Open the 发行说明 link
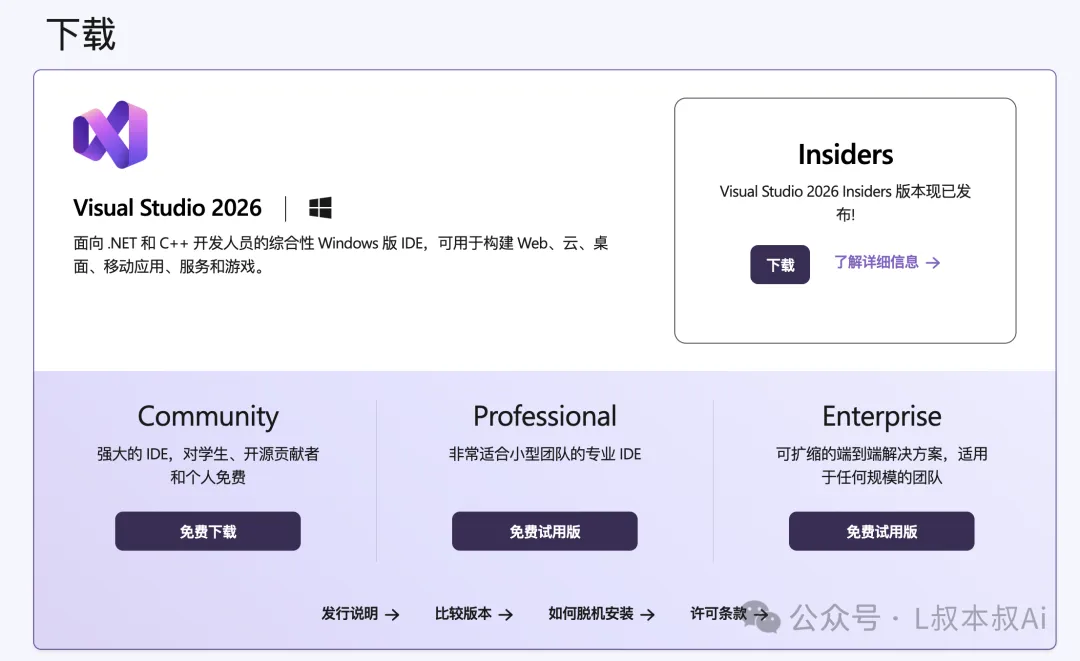 [360, 613]
